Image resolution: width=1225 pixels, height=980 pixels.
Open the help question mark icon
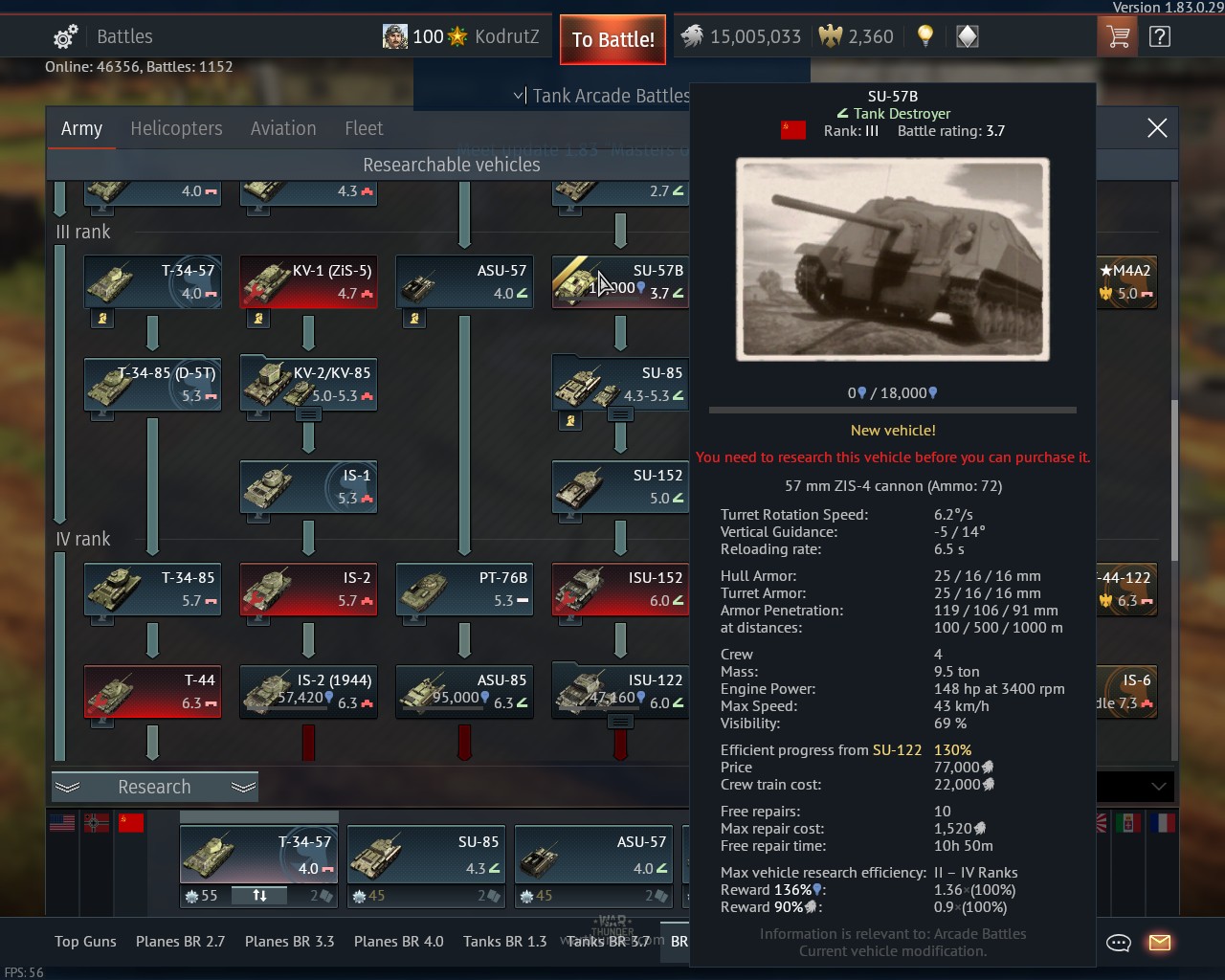(1160, 37)
